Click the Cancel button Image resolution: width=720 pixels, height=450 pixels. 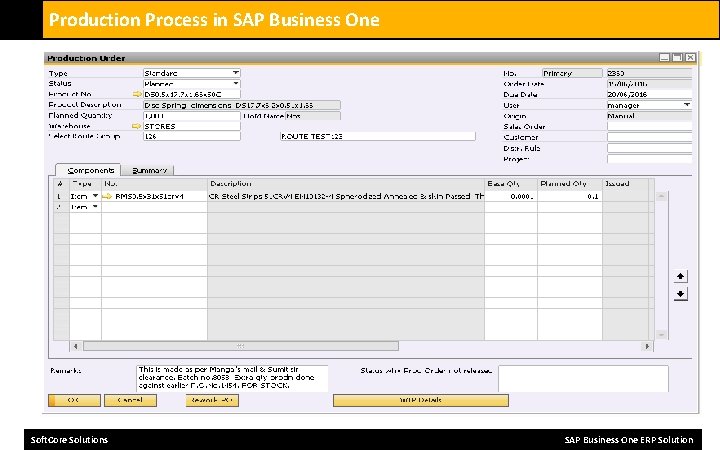click(x=130, y=400)
